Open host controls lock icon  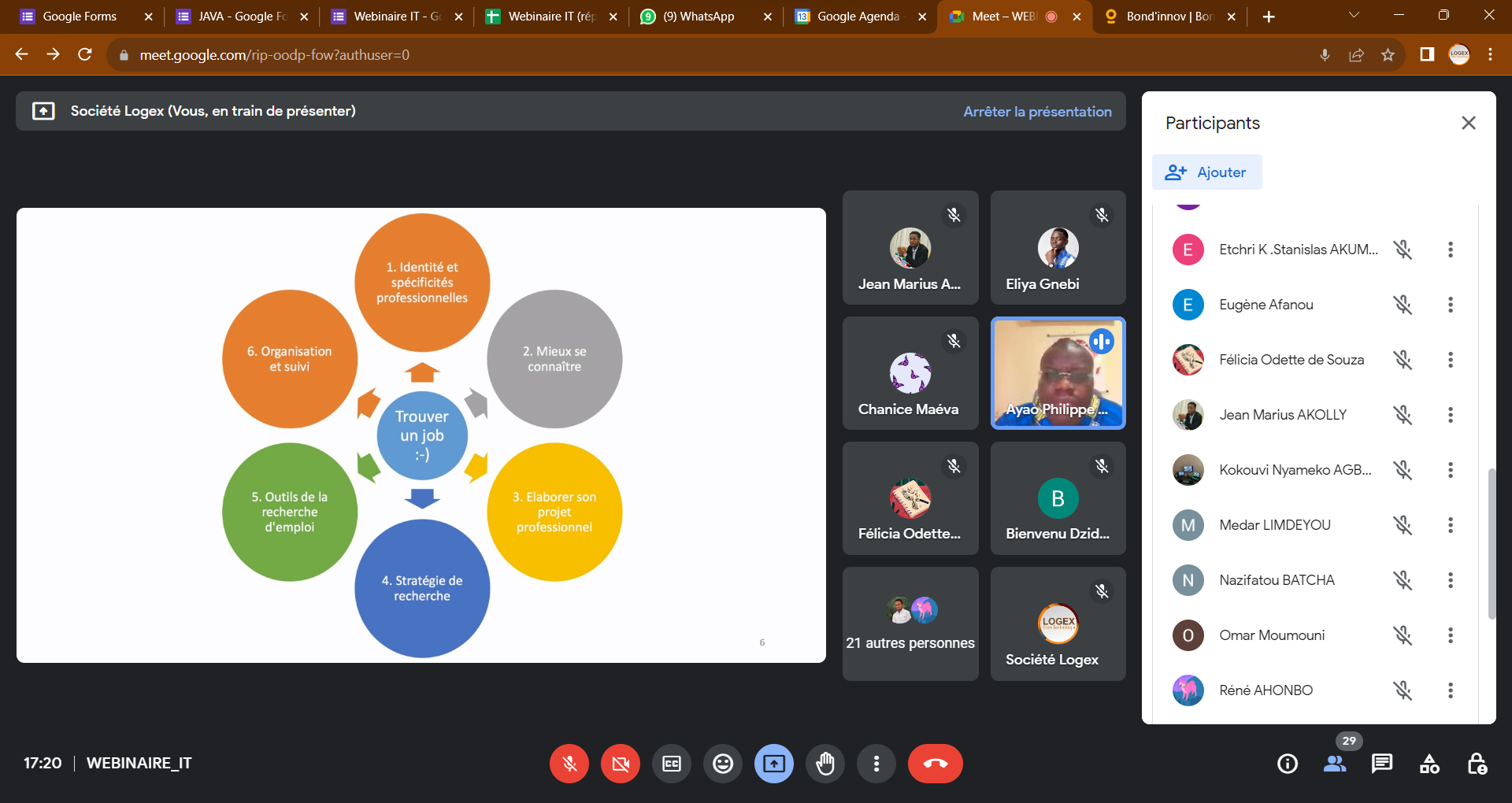click(1477, 764)
